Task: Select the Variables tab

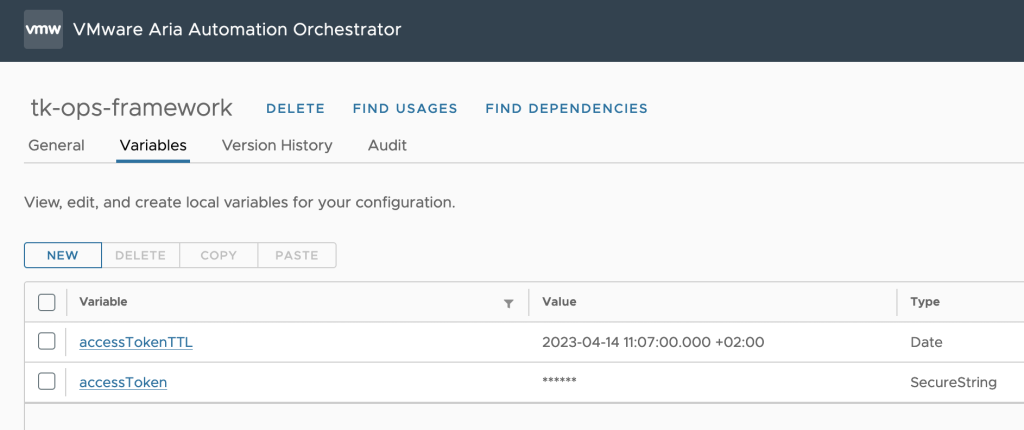Action: pos(153,145)
